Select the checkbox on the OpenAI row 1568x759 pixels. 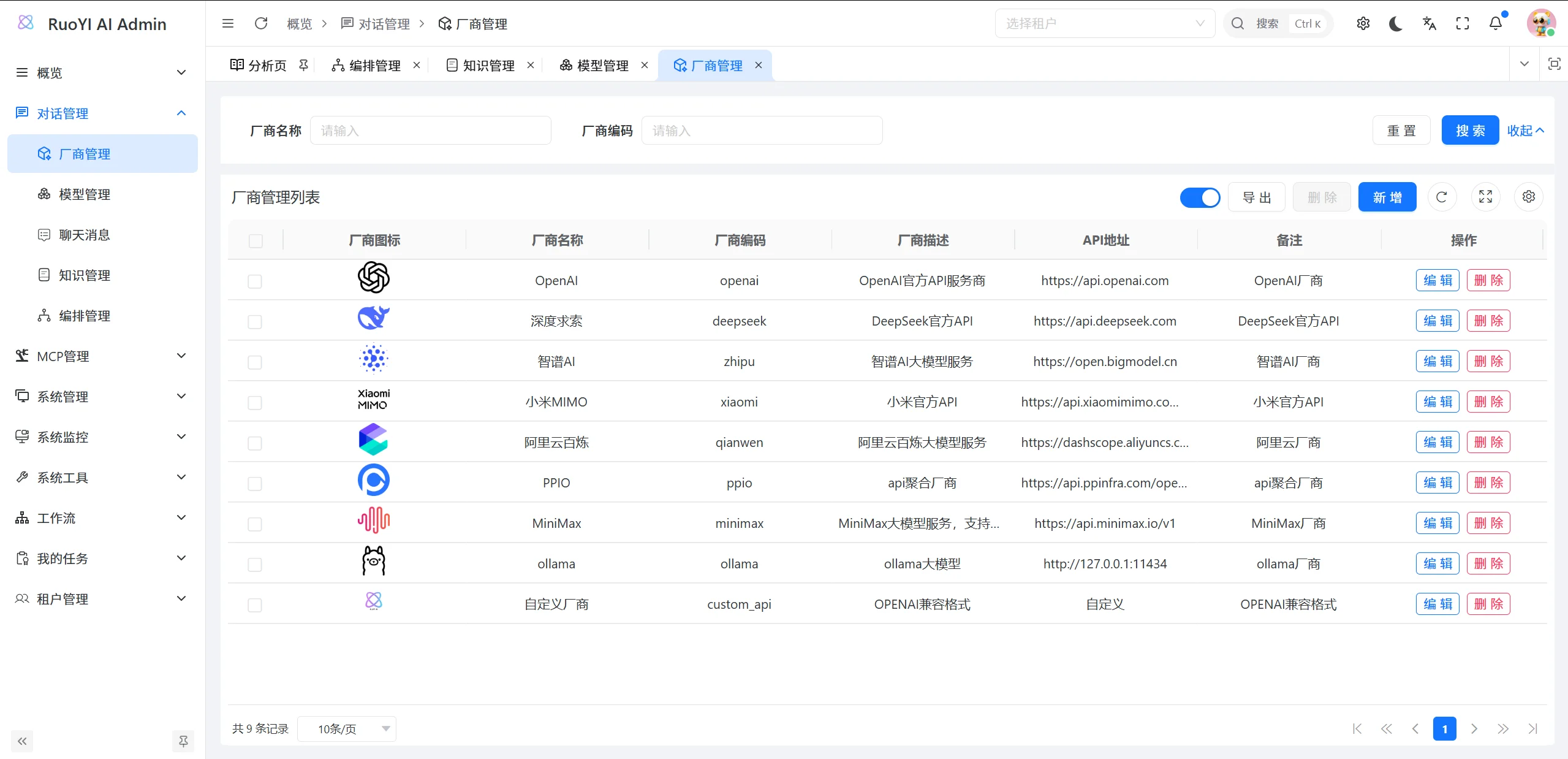[255, 282]
